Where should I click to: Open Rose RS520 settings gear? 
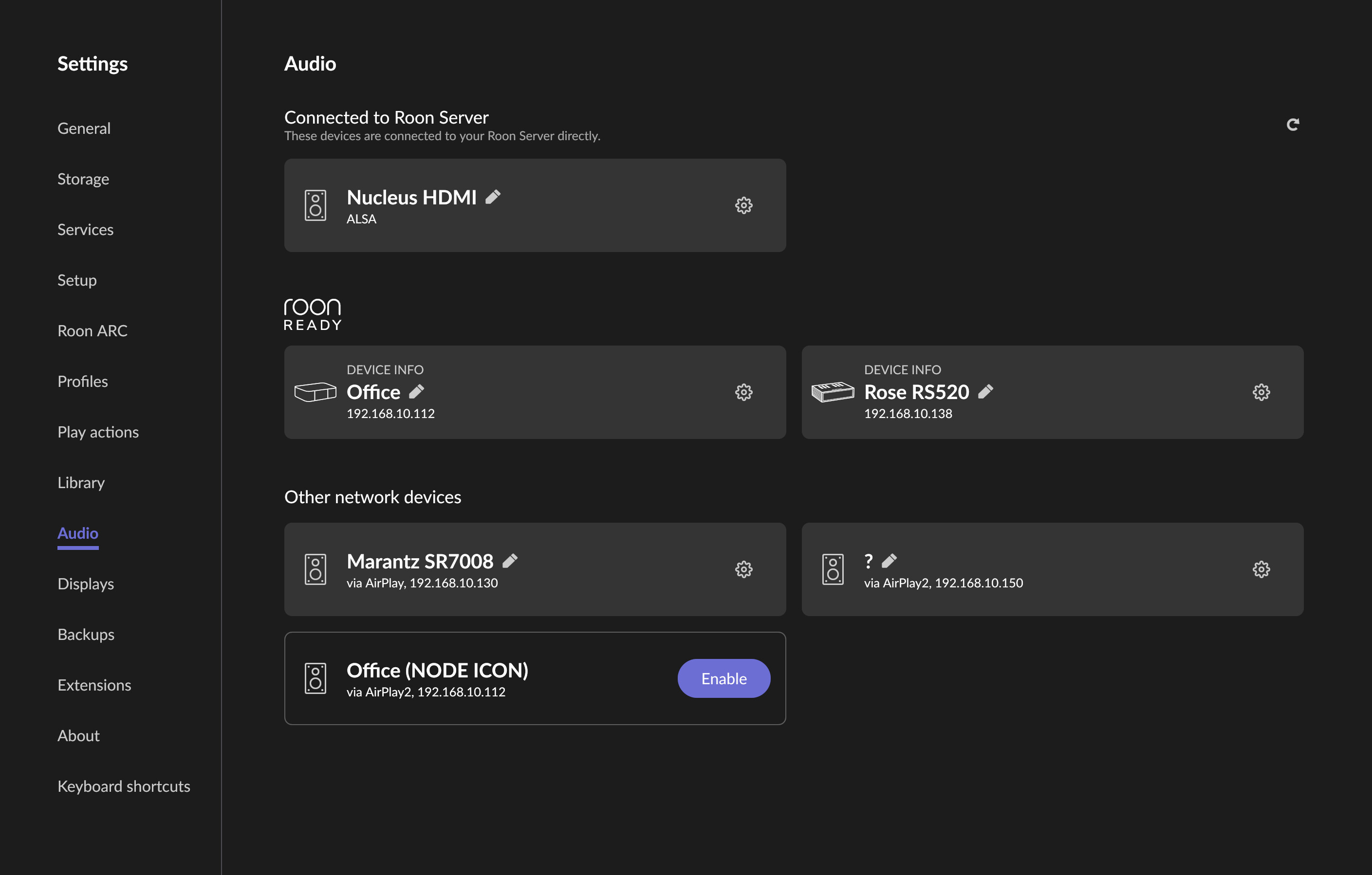pos(1261,392)
